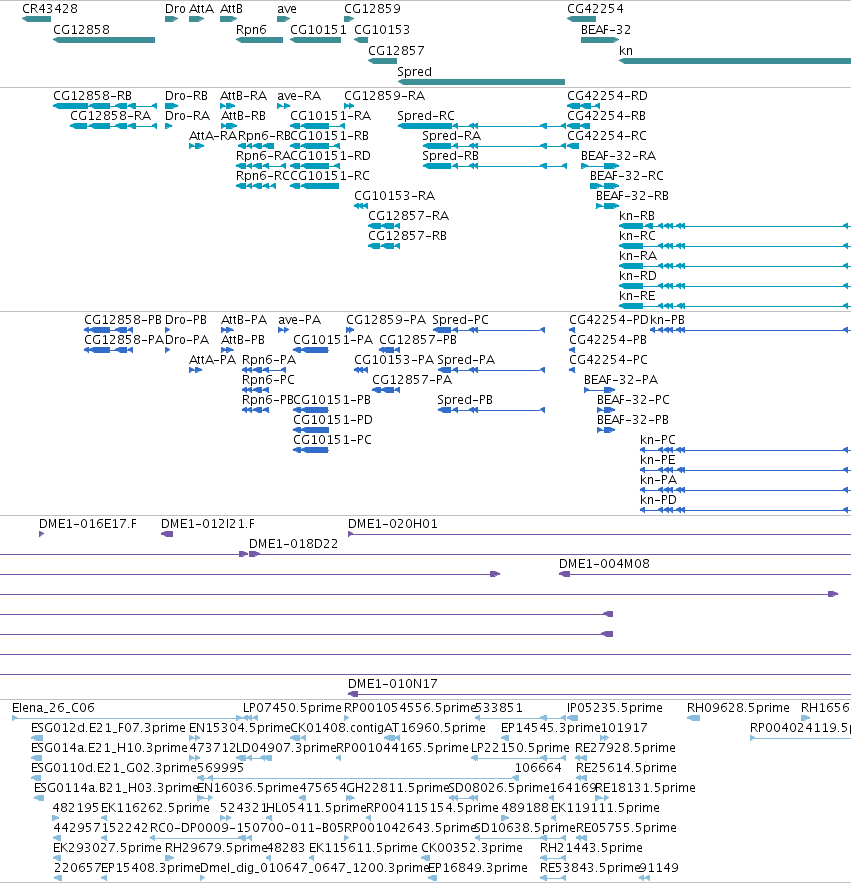Select the CG12859-RA transcript label
The height and width of the screenshot is (883, 851).
385,96
